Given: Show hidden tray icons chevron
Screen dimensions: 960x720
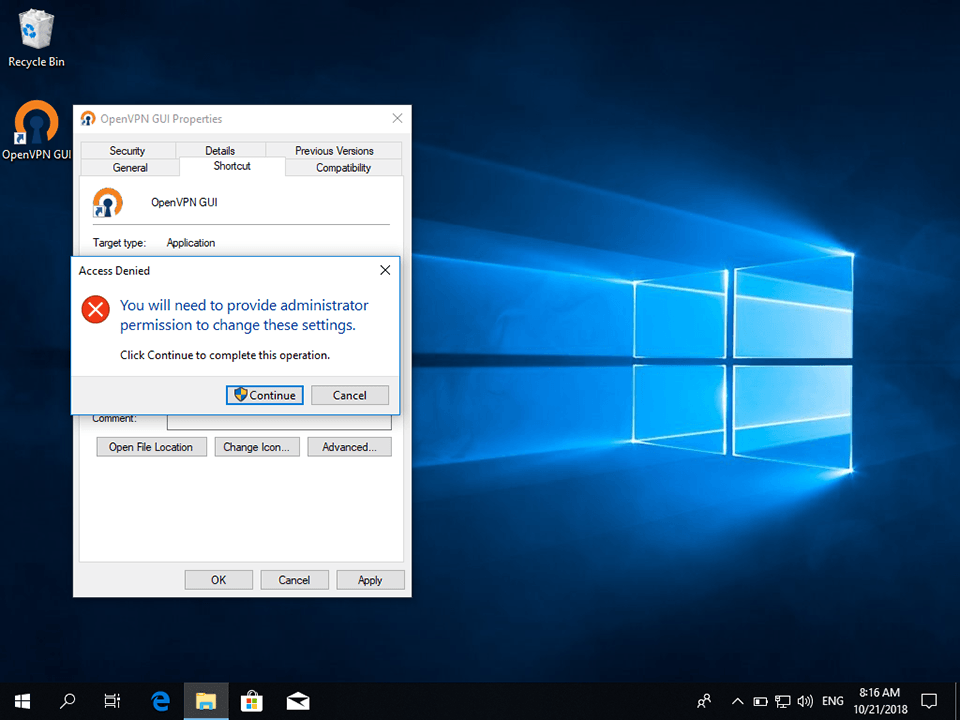Looking at the screenshot, I should (738, 702).
